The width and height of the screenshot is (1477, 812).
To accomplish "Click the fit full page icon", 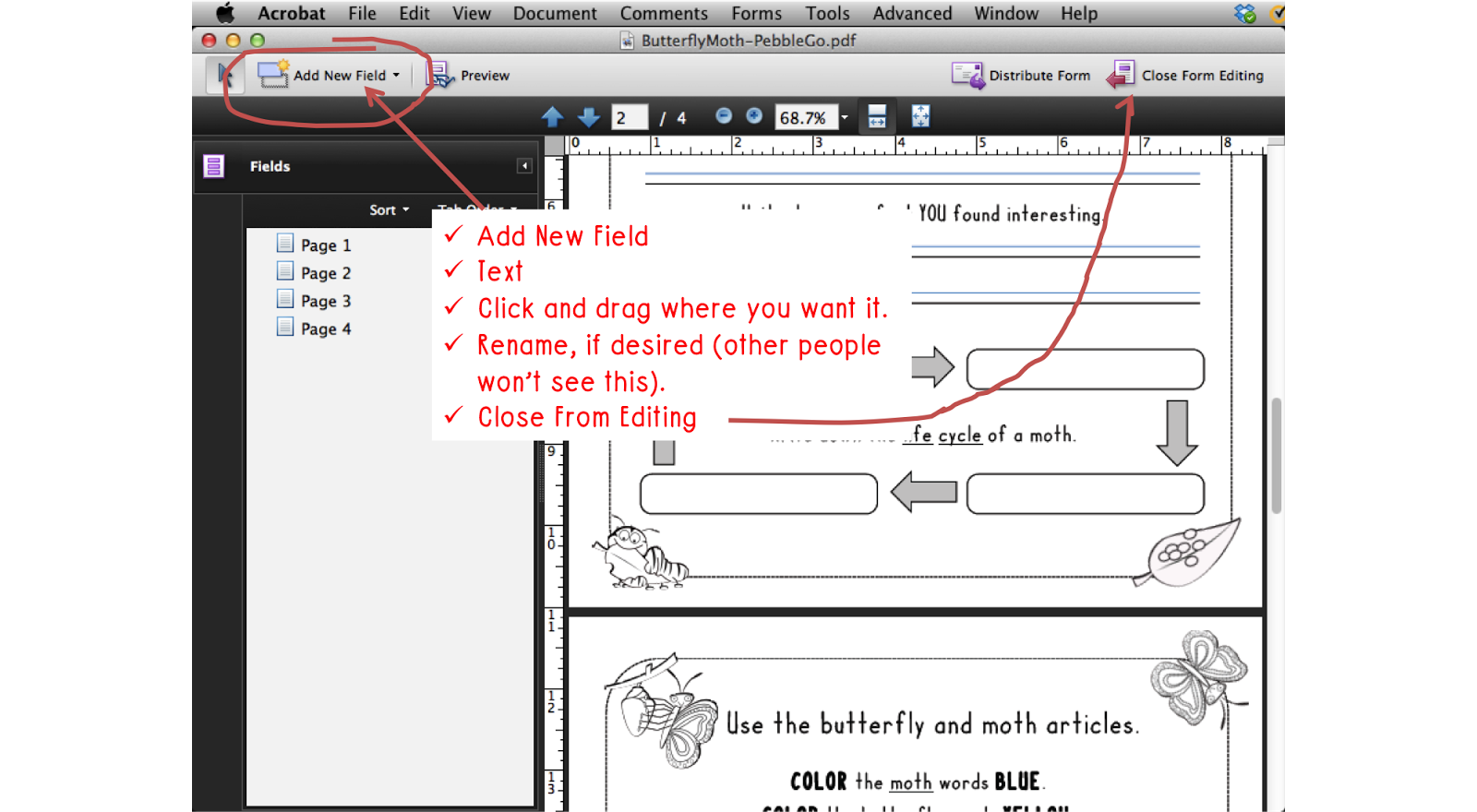I will [x=920, y=116].
